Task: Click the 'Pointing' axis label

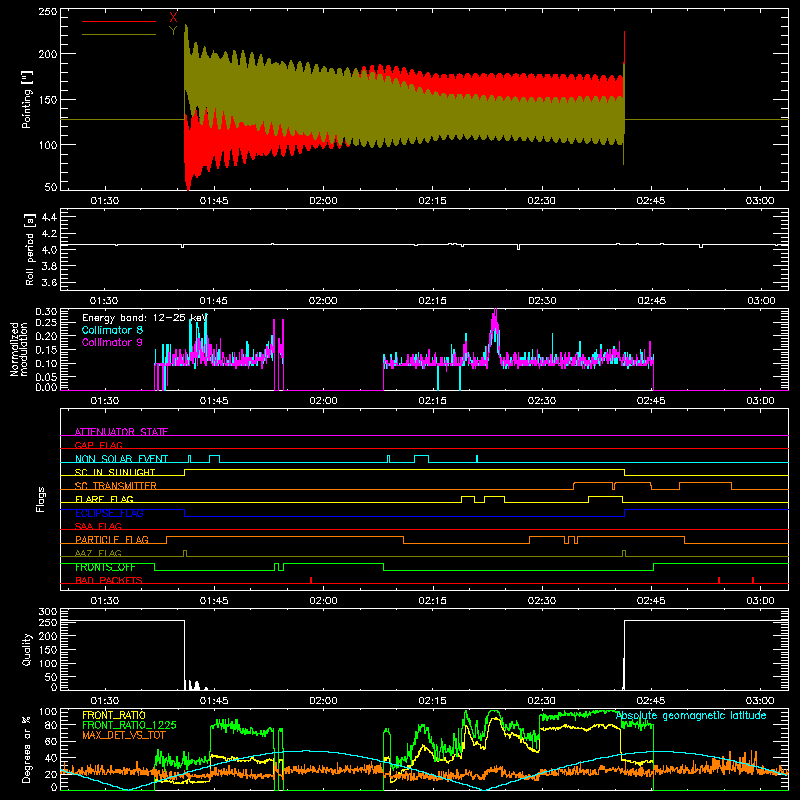Action: pyautogui.click(x=27, y=99)
